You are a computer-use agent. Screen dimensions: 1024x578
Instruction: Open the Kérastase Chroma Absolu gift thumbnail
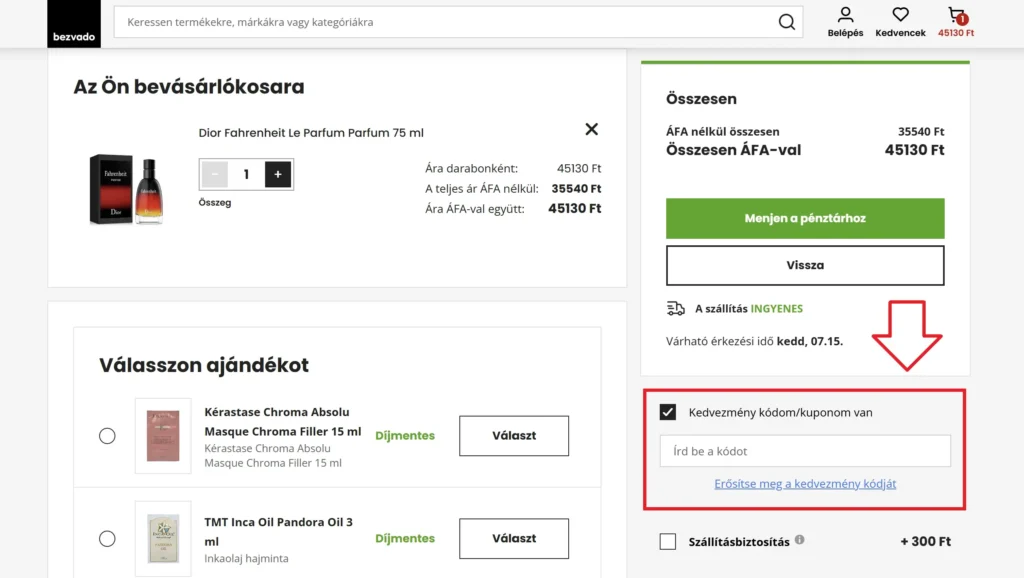(x=163, y=436)
